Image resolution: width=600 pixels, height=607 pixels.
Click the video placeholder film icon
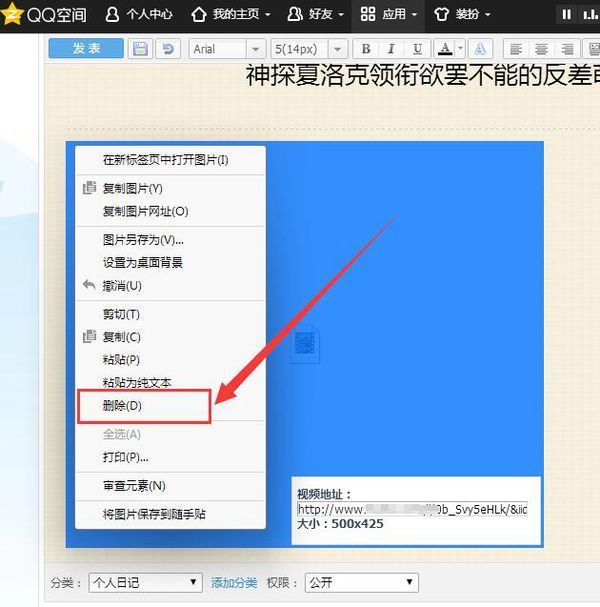click(305, 344)
